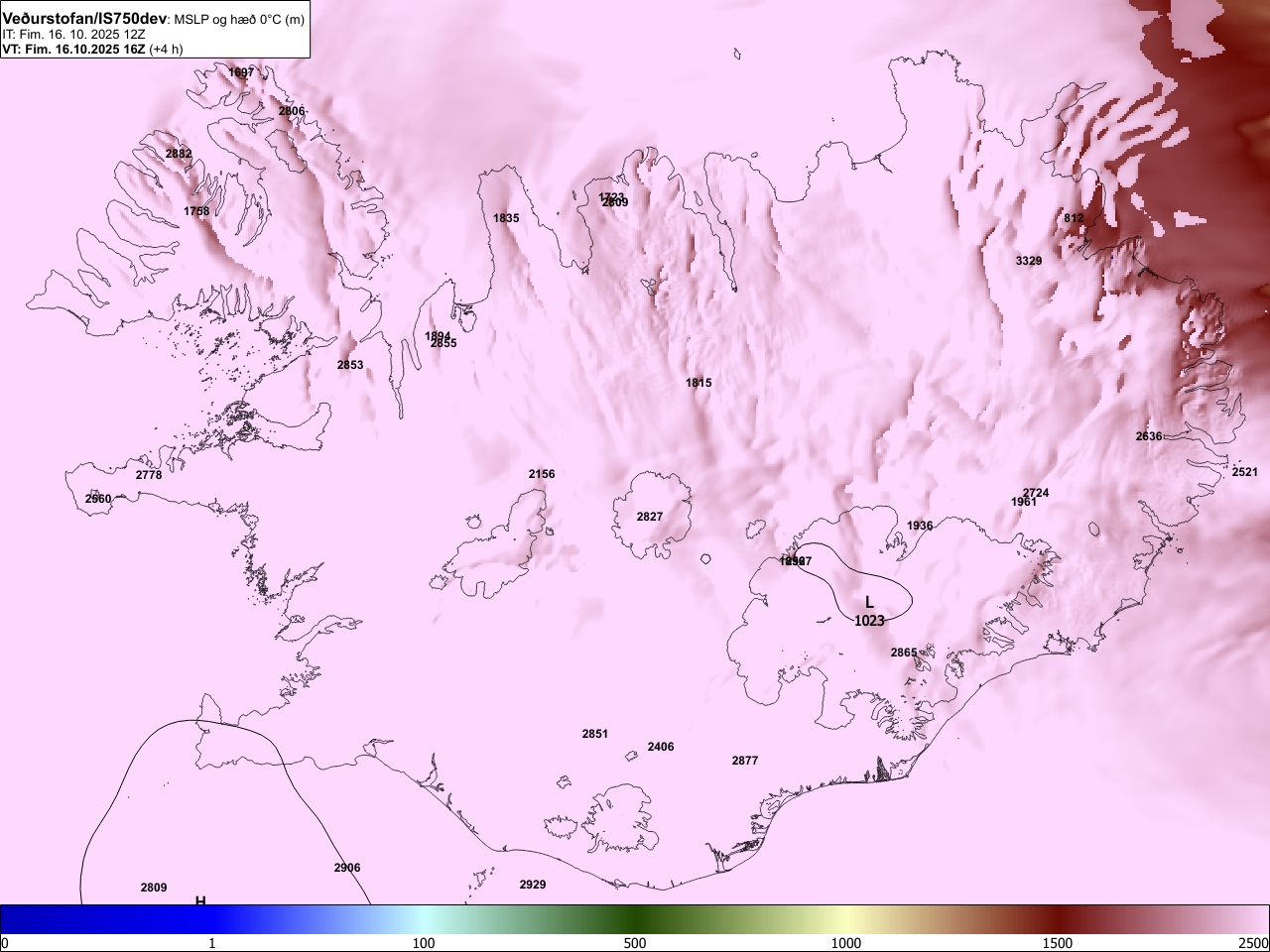The image size is (1270, 952).
Task: Select the height label 2827 inside glacier outline
Action: (650, 517)
